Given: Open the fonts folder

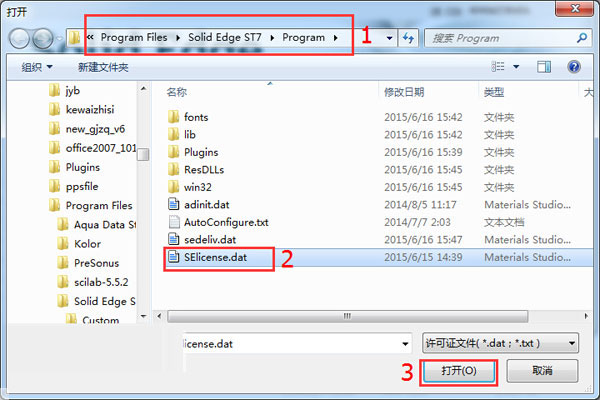Looking at the screenshot, I should [x=196, y=117].
